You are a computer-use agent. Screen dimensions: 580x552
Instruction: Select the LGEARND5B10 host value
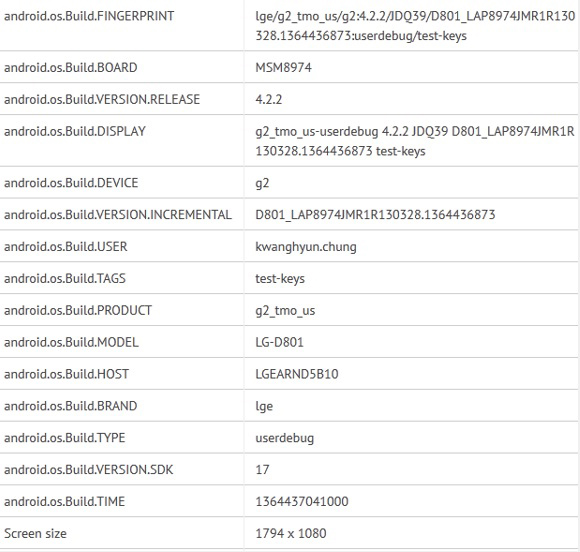(297, 374)
